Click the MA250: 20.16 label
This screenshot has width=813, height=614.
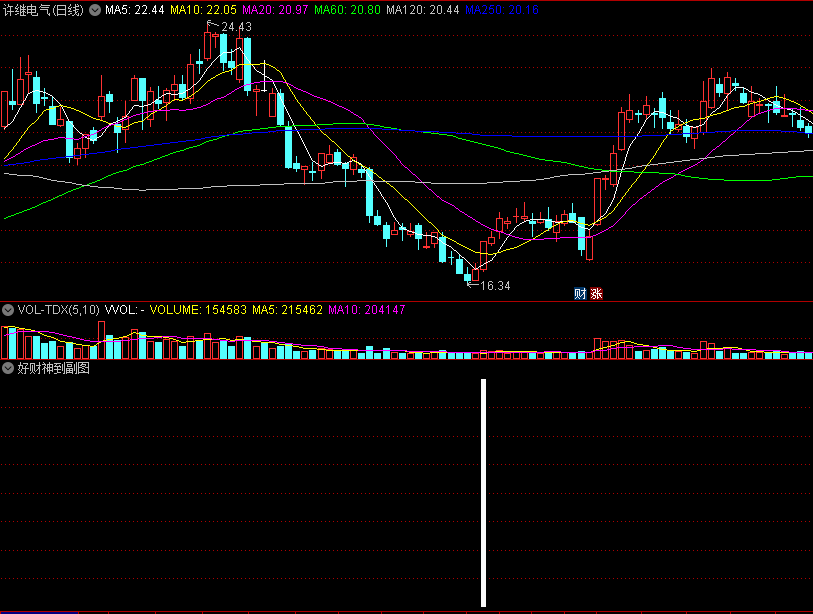(502, 10)
